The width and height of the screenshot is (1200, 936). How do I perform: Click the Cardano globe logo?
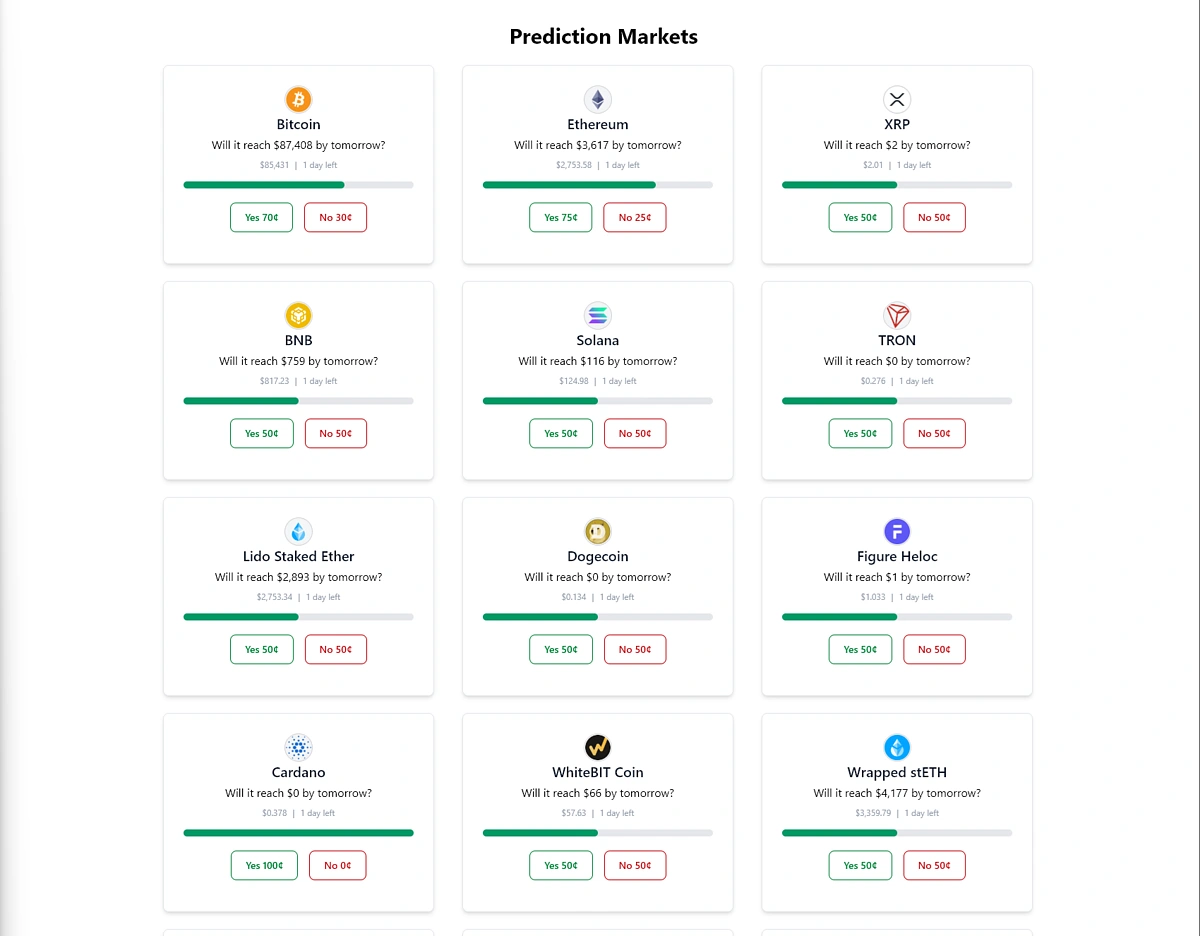[298, 747]
